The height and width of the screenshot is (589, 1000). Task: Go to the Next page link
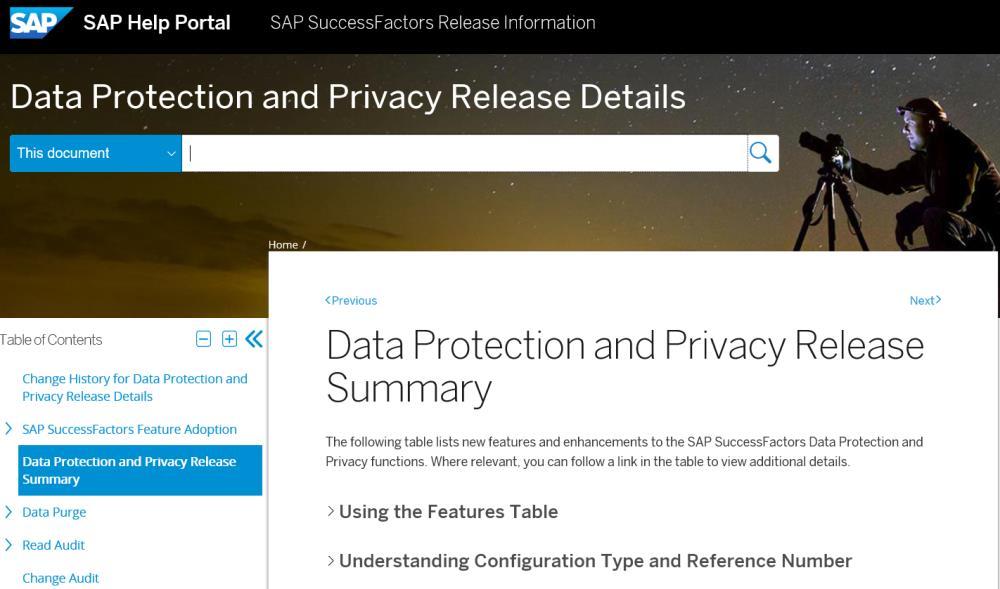pos(925,300)
